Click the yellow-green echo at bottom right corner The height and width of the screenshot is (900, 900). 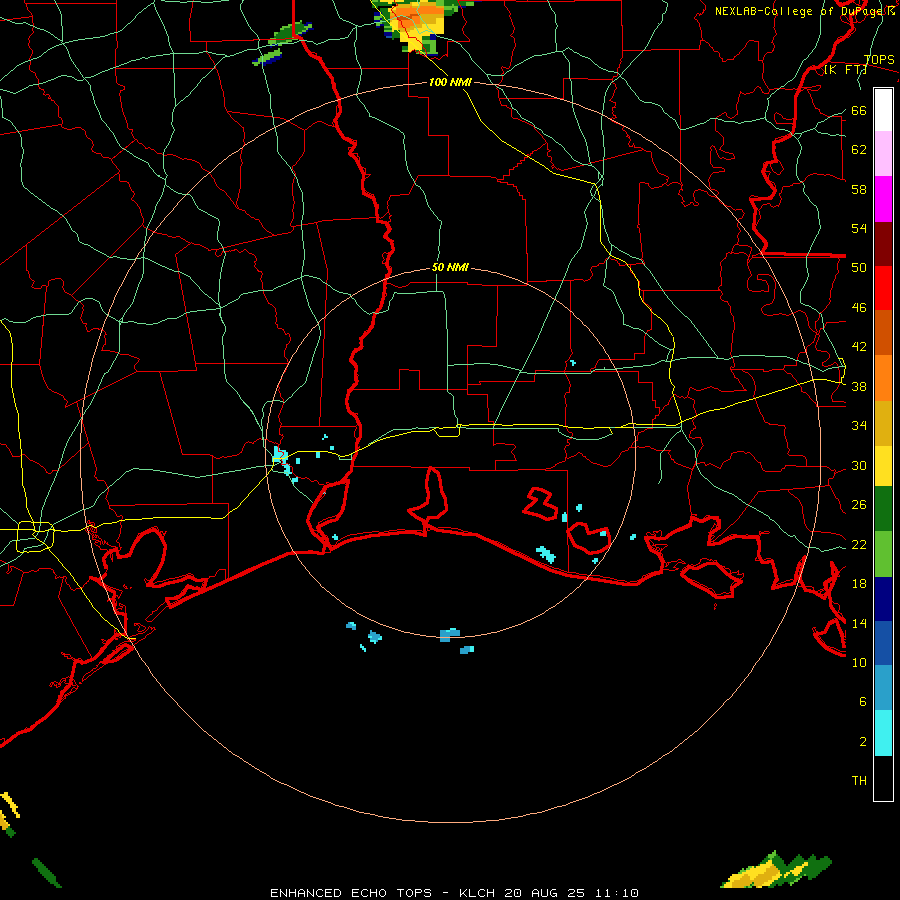(775, 870)
